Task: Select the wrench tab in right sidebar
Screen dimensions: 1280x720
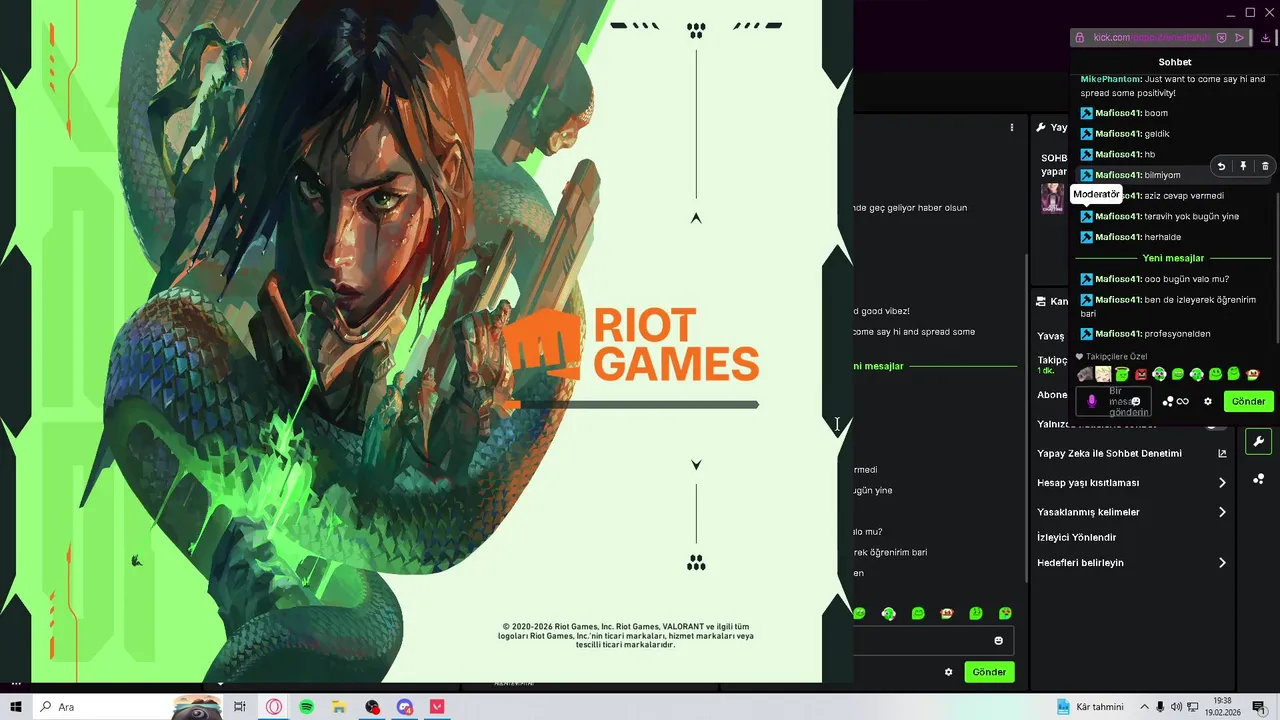Action: (x=1258, y=441)
